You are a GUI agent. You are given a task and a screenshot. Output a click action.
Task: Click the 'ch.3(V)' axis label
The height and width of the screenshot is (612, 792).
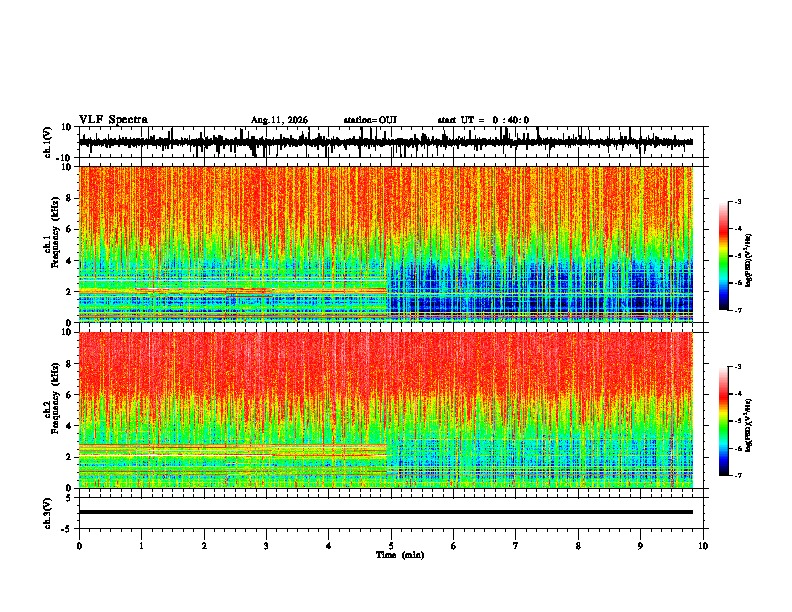pyautogui.click(x=48, y=513)
